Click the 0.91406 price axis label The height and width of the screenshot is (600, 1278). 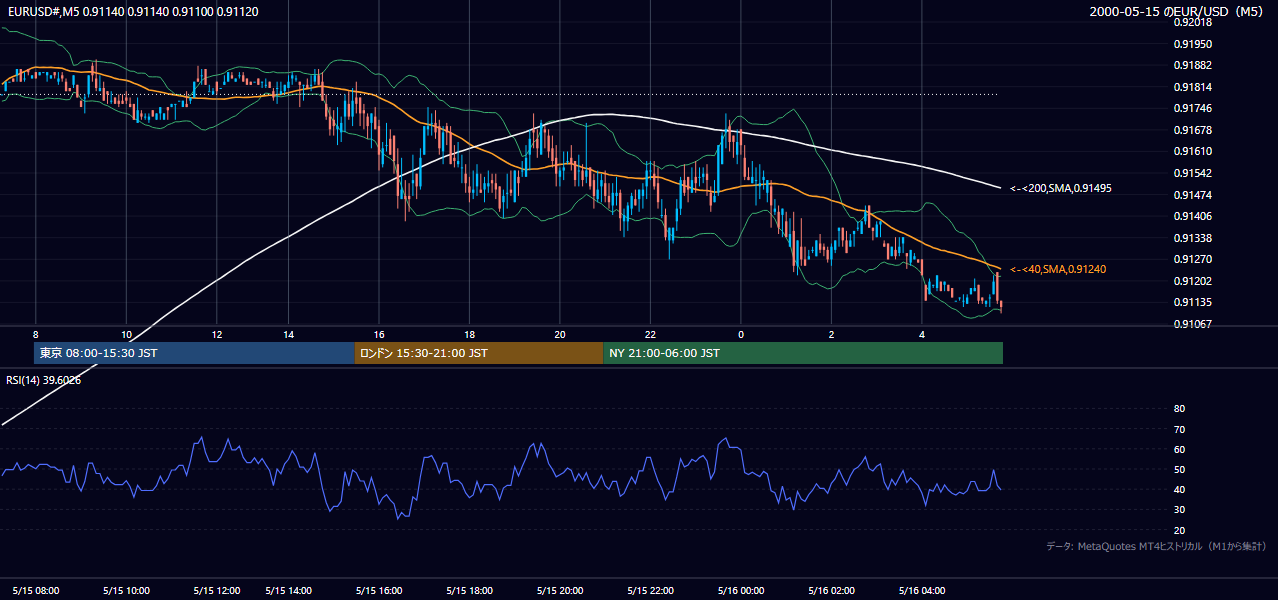coord(1194,216)
